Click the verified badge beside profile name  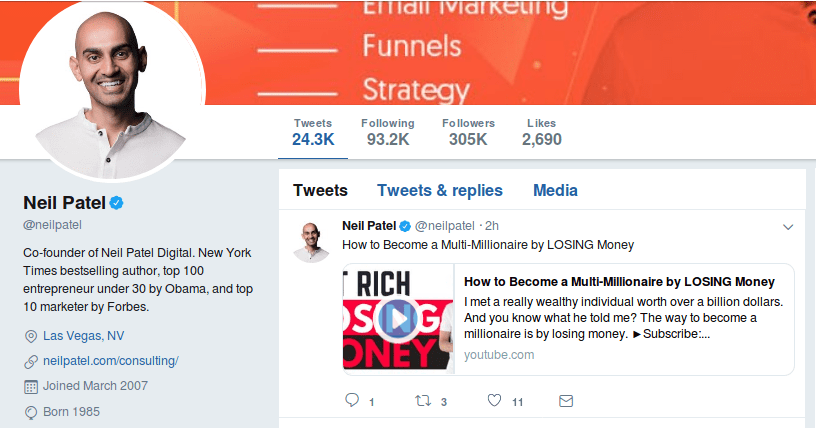[x=117, y=204]
